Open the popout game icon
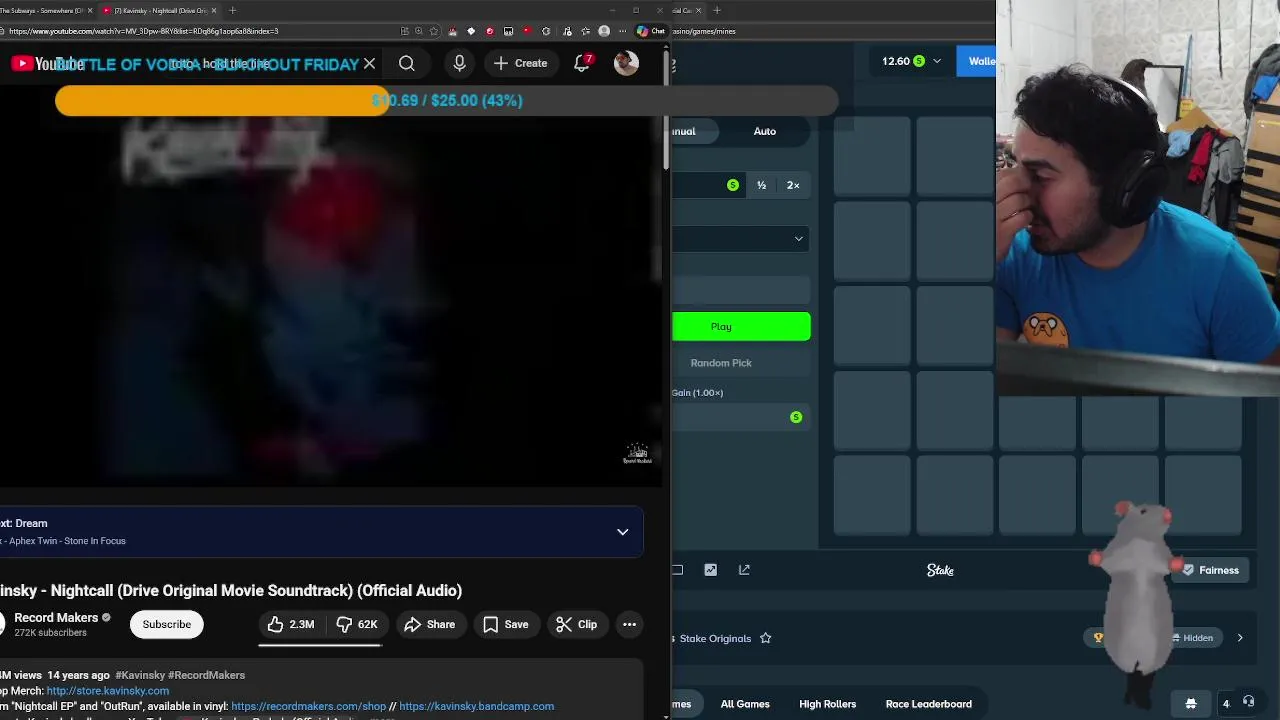1280x720 pixels. [744, 570]
